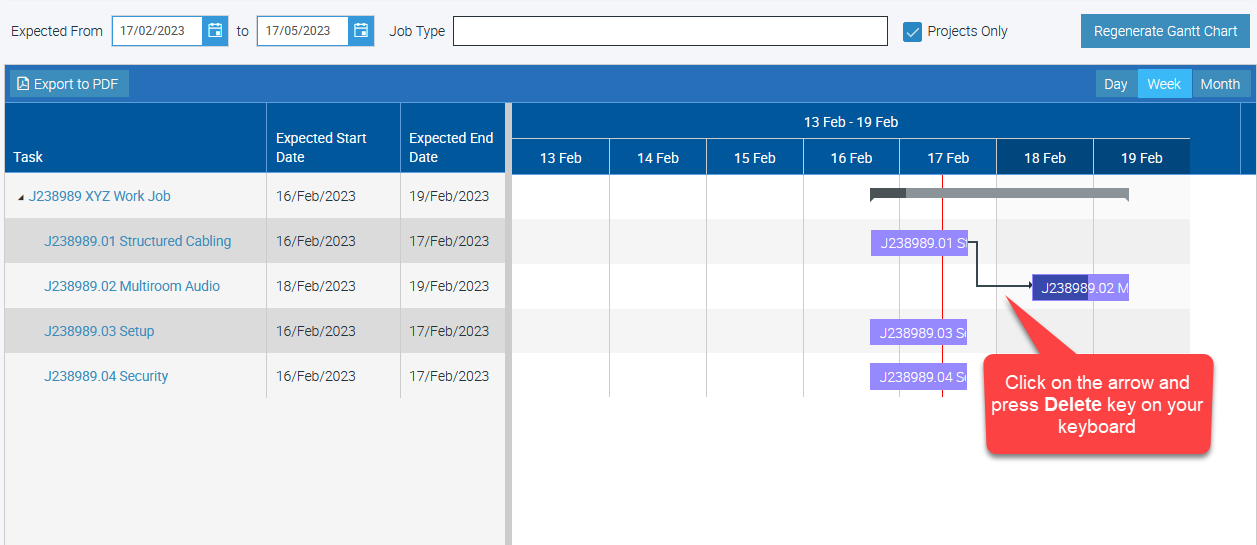Image resolution: width=1257 pixels, height=545 pixels.
Task: Click the J238989.01 Gantt task bar
Action: coord(918,243)
